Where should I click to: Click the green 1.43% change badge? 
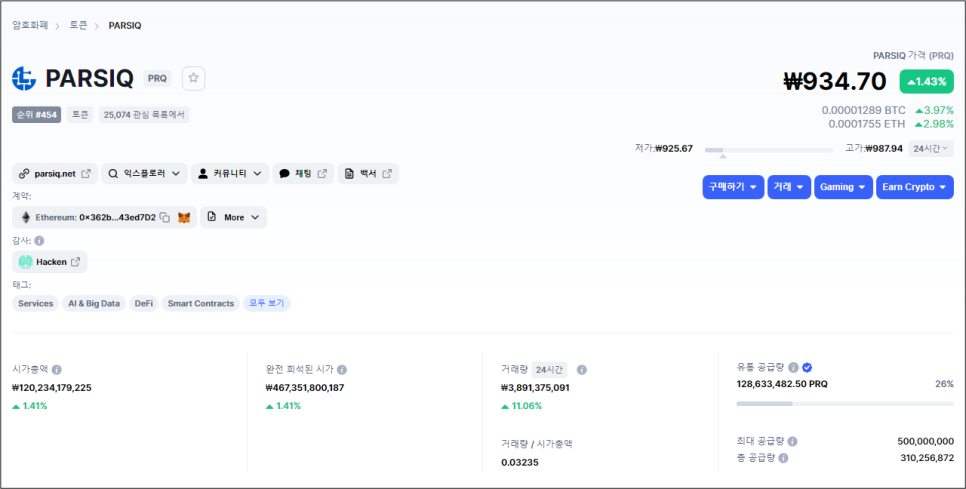pyautogui.click(x=927, y=81)
